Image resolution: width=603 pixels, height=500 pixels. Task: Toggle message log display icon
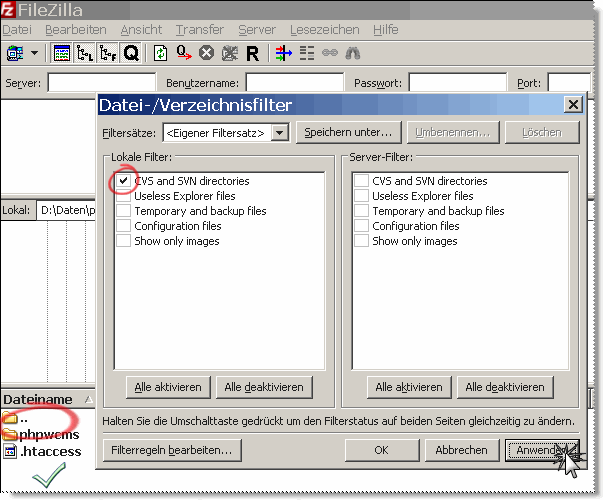tap(62, 53)
